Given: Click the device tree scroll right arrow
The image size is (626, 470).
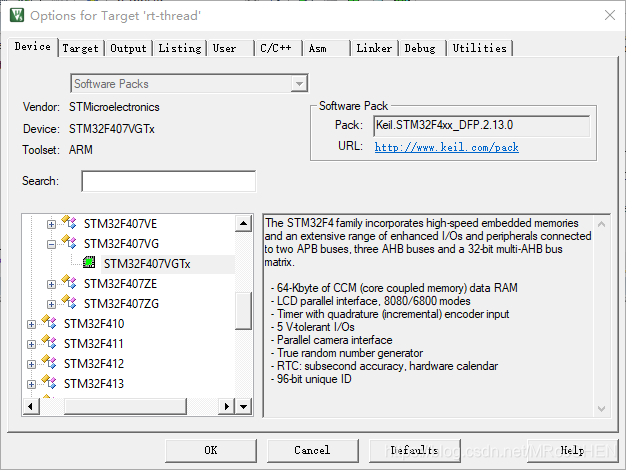Looking at the screenshot, I should coord(226,407).
